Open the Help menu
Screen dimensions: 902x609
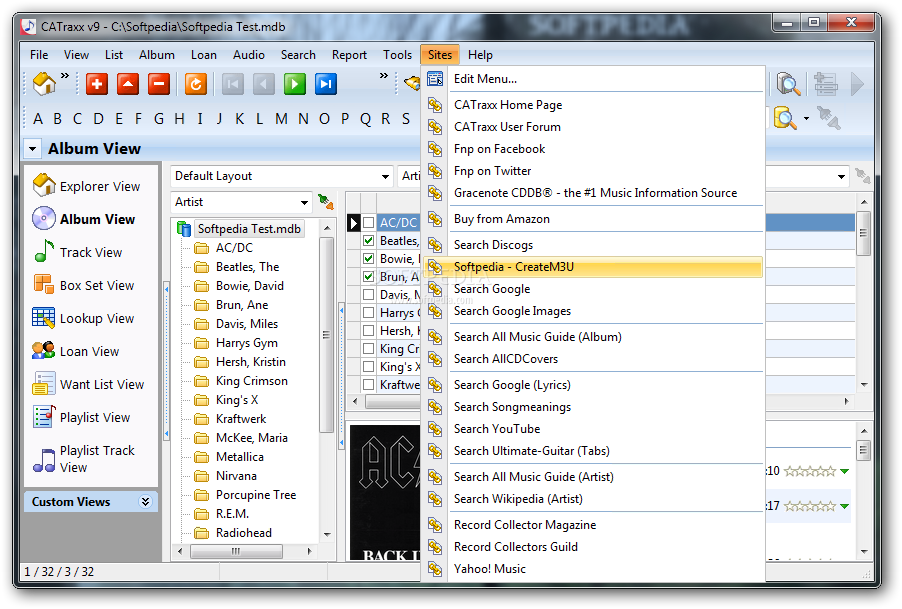480,55
